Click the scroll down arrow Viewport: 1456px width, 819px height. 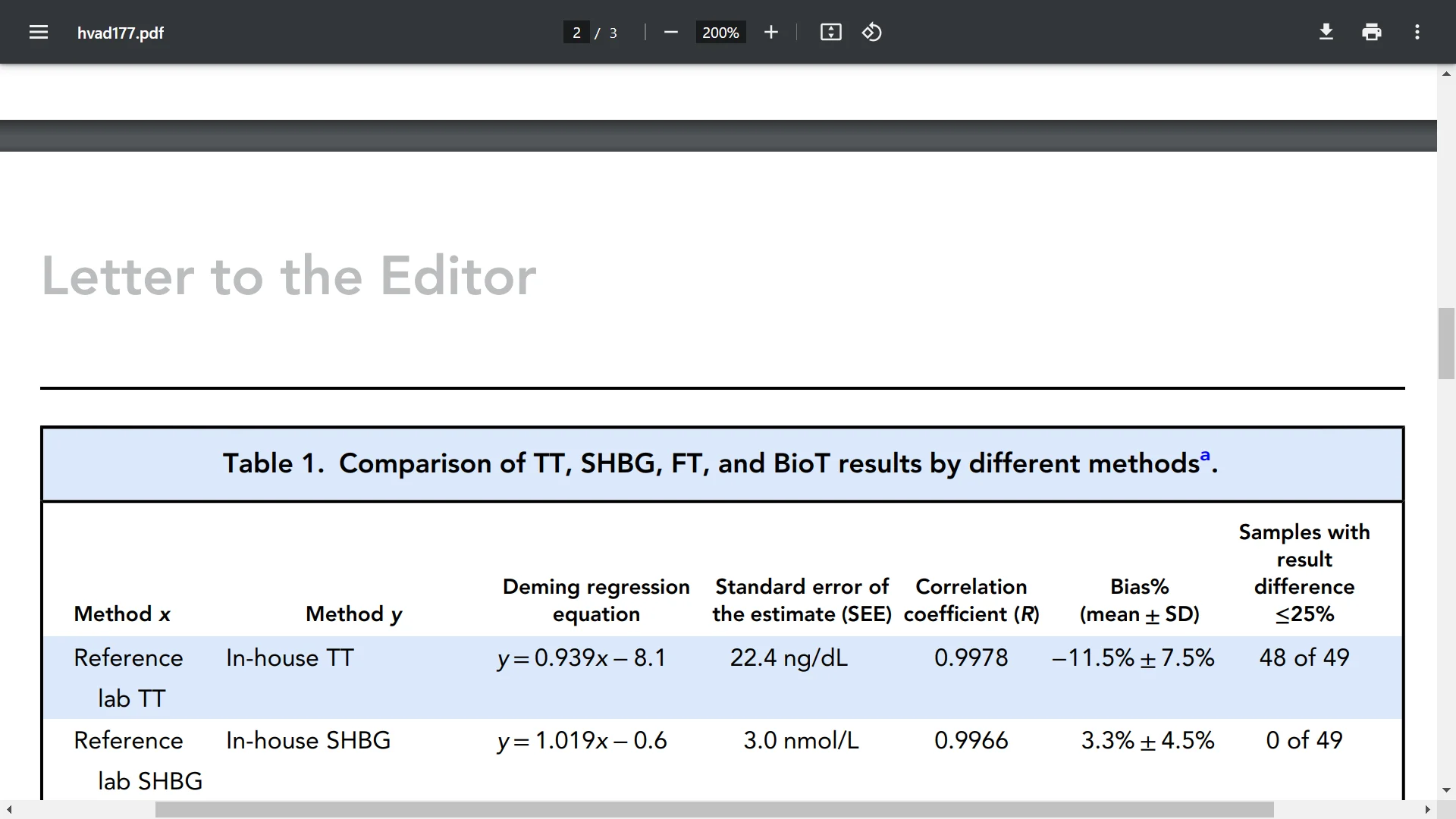click(x=1446, y=790)
